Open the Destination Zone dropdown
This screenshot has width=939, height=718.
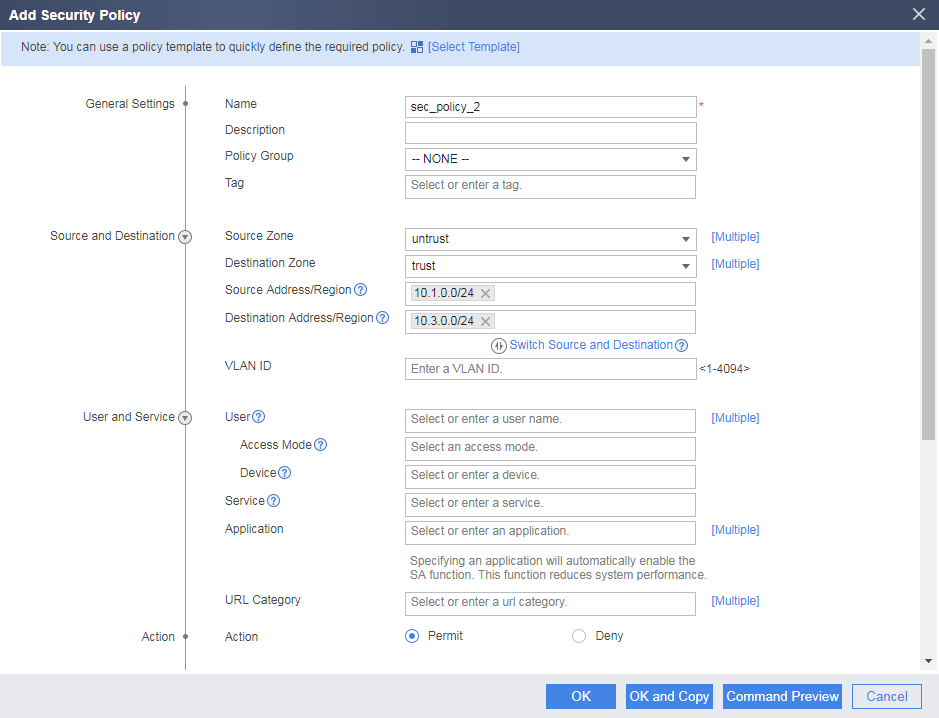550,266
